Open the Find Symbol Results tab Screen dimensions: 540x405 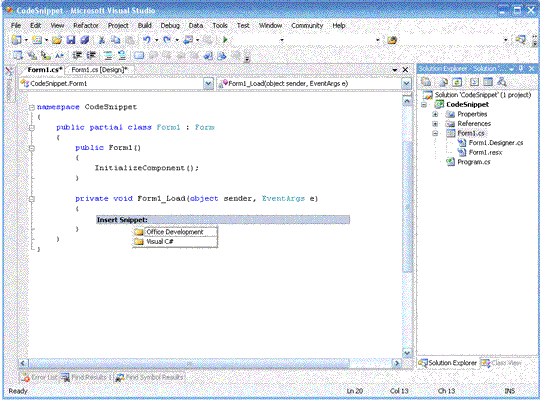(x=149, y=378)
